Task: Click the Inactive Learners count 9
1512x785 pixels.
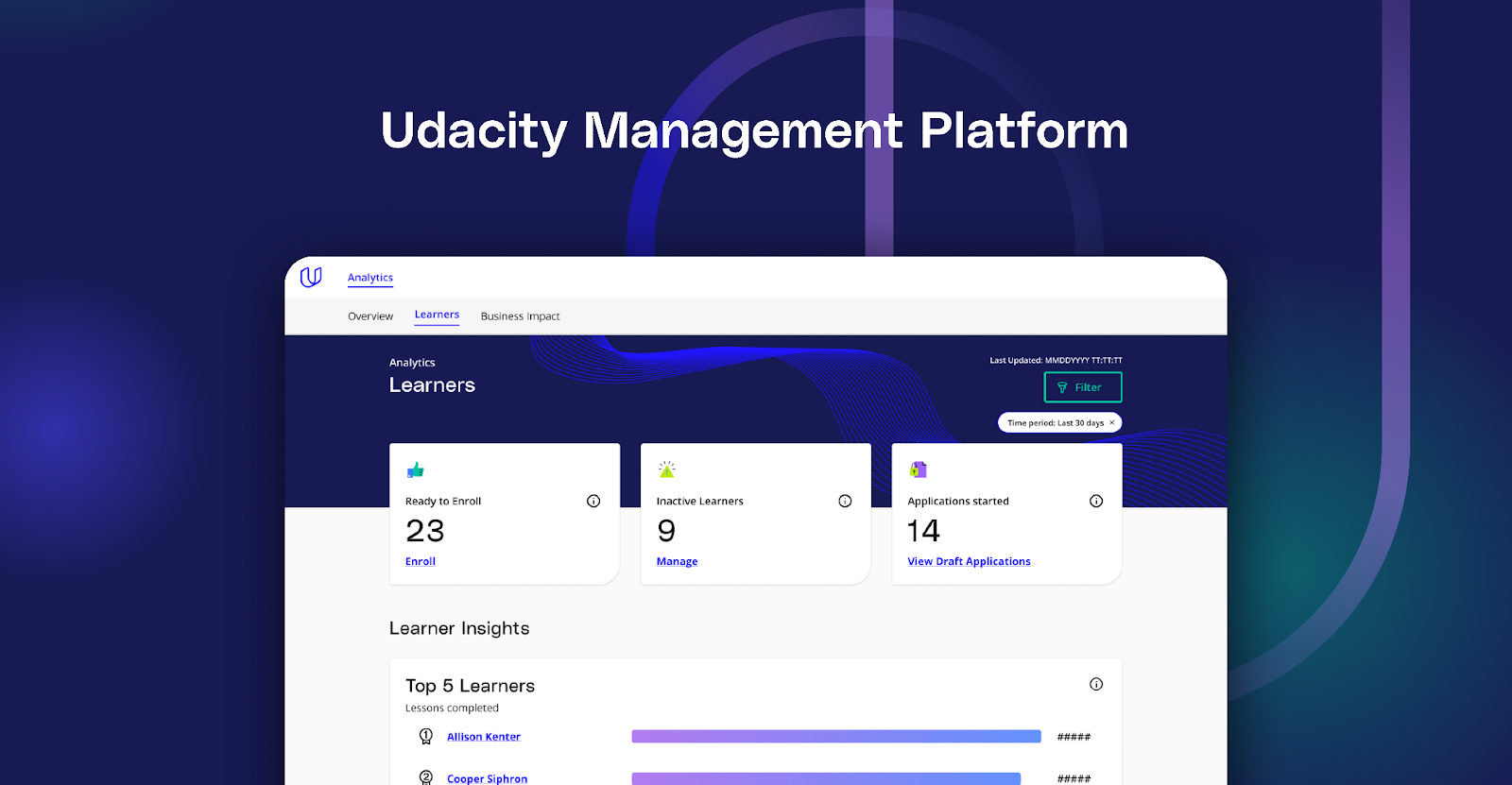Action: 666,531
